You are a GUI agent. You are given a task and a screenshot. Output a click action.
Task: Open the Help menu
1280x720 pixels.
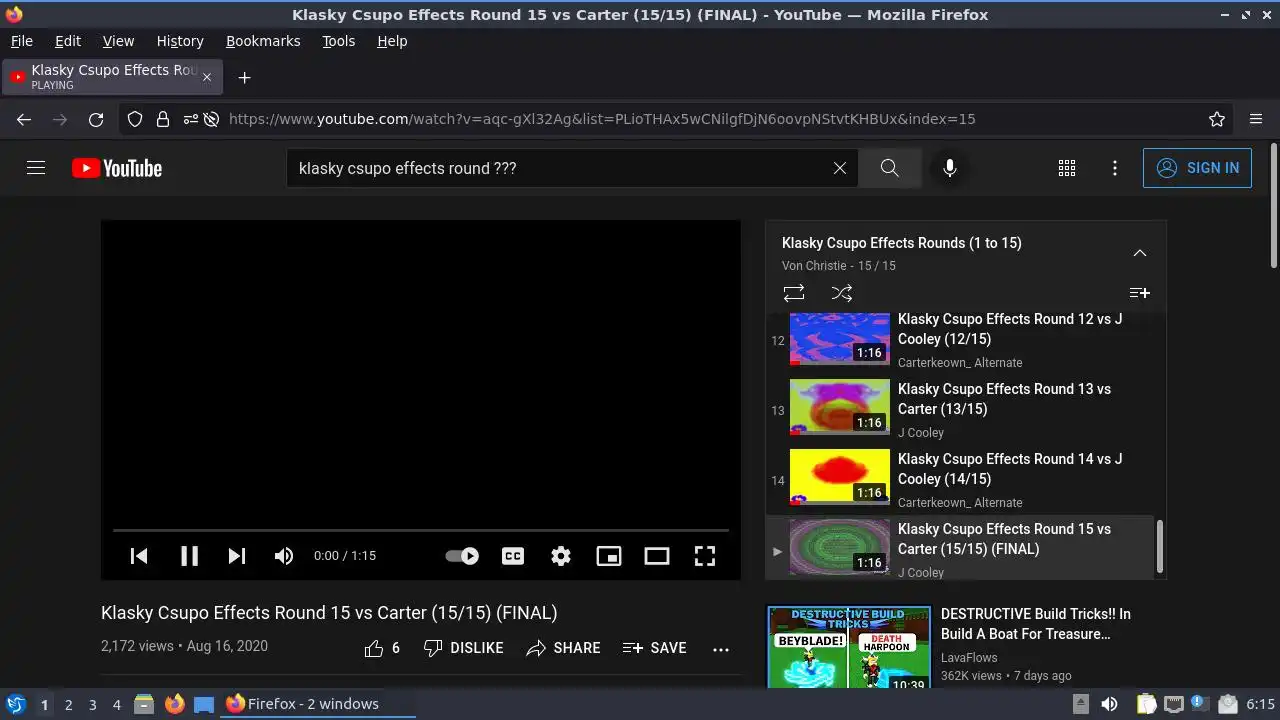(x=392, y=41)
